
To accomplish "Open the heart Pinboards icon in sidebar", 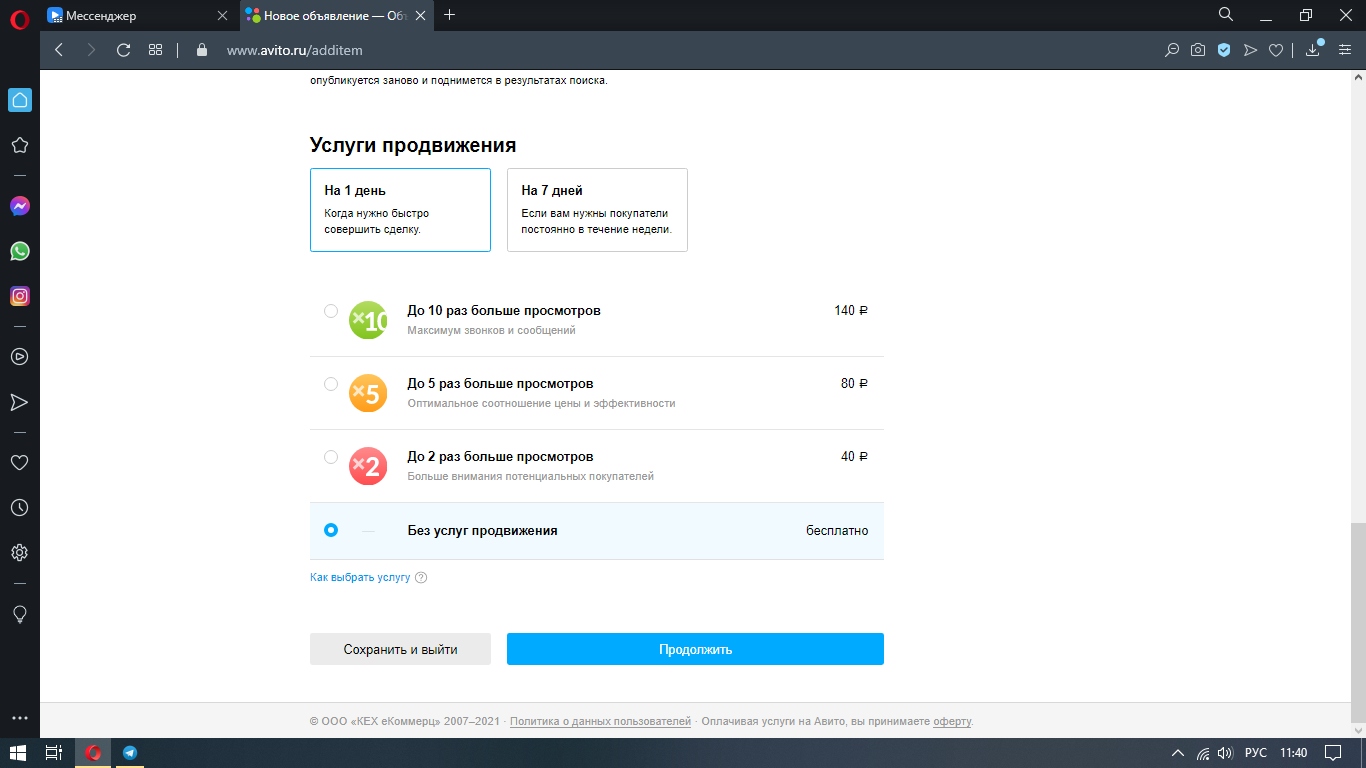I will [x=19, y=462].
